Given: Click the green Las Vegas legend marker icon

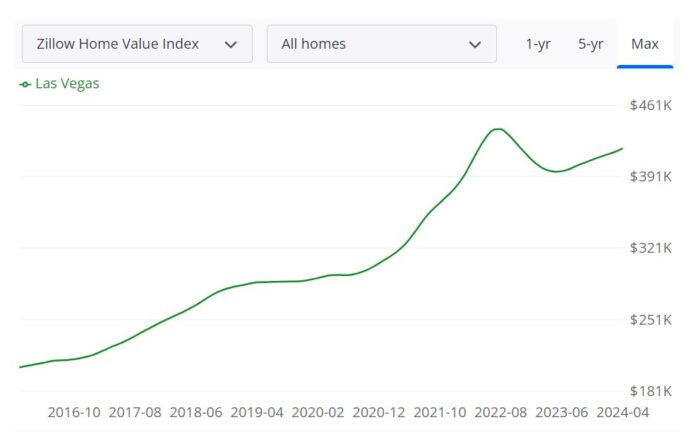Looking at the screenshot, I should click(x=25, y=84).
